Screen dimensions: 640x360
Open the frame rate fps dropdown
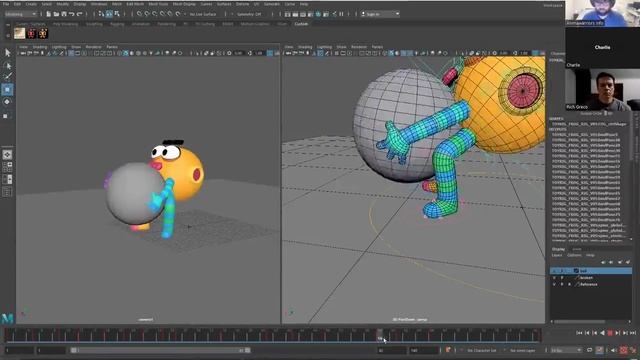pyautogui.click(x=566, y=350)
